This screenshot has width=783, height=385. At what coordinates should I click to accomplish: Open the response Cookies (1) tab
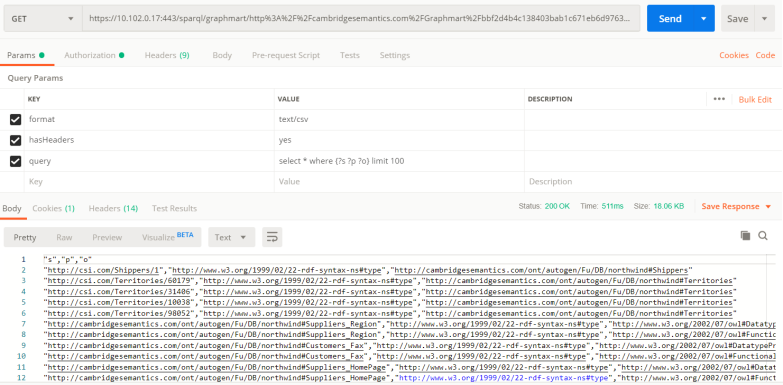point(53,208)
